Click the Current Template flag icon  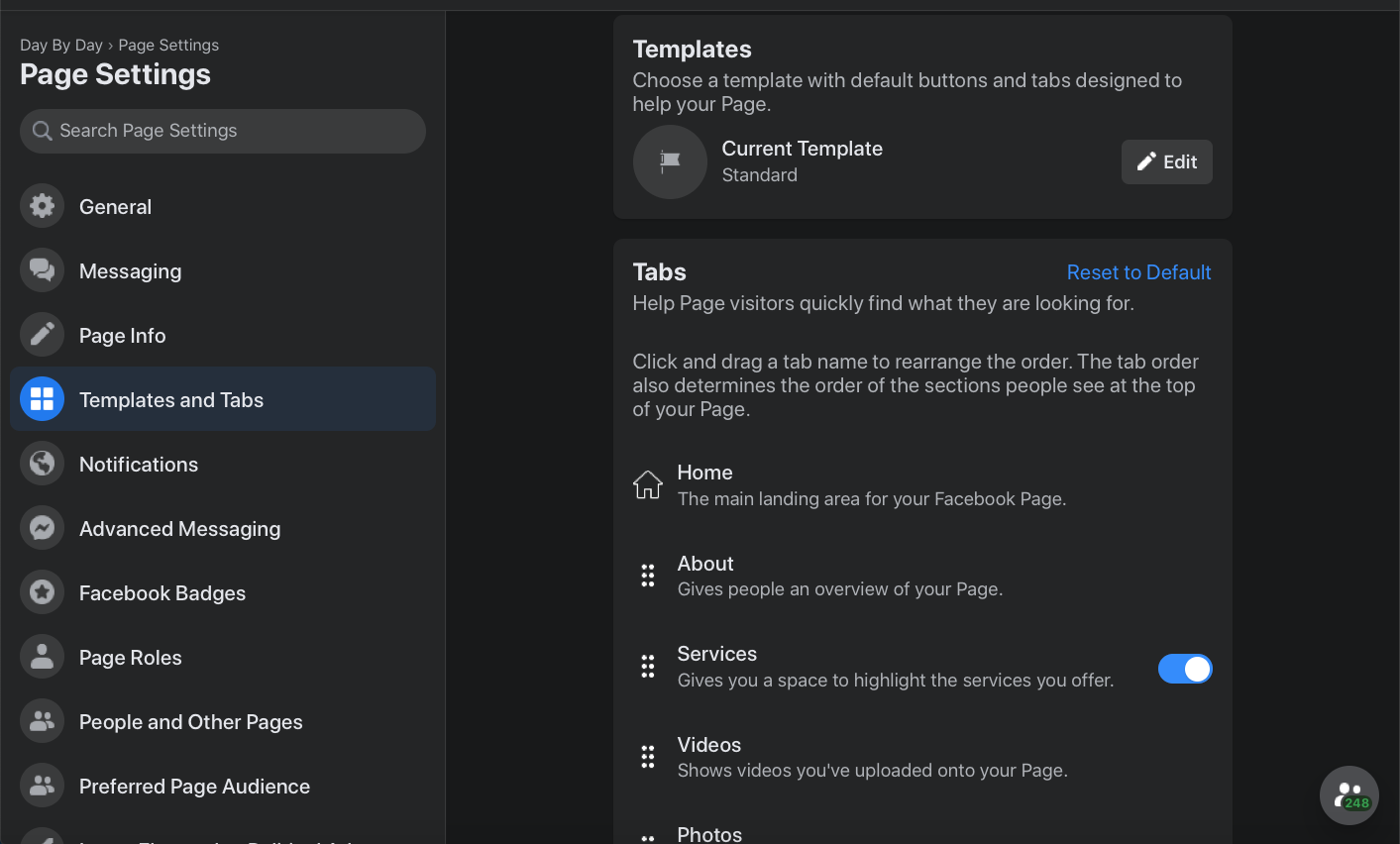[x=670, y=161]
